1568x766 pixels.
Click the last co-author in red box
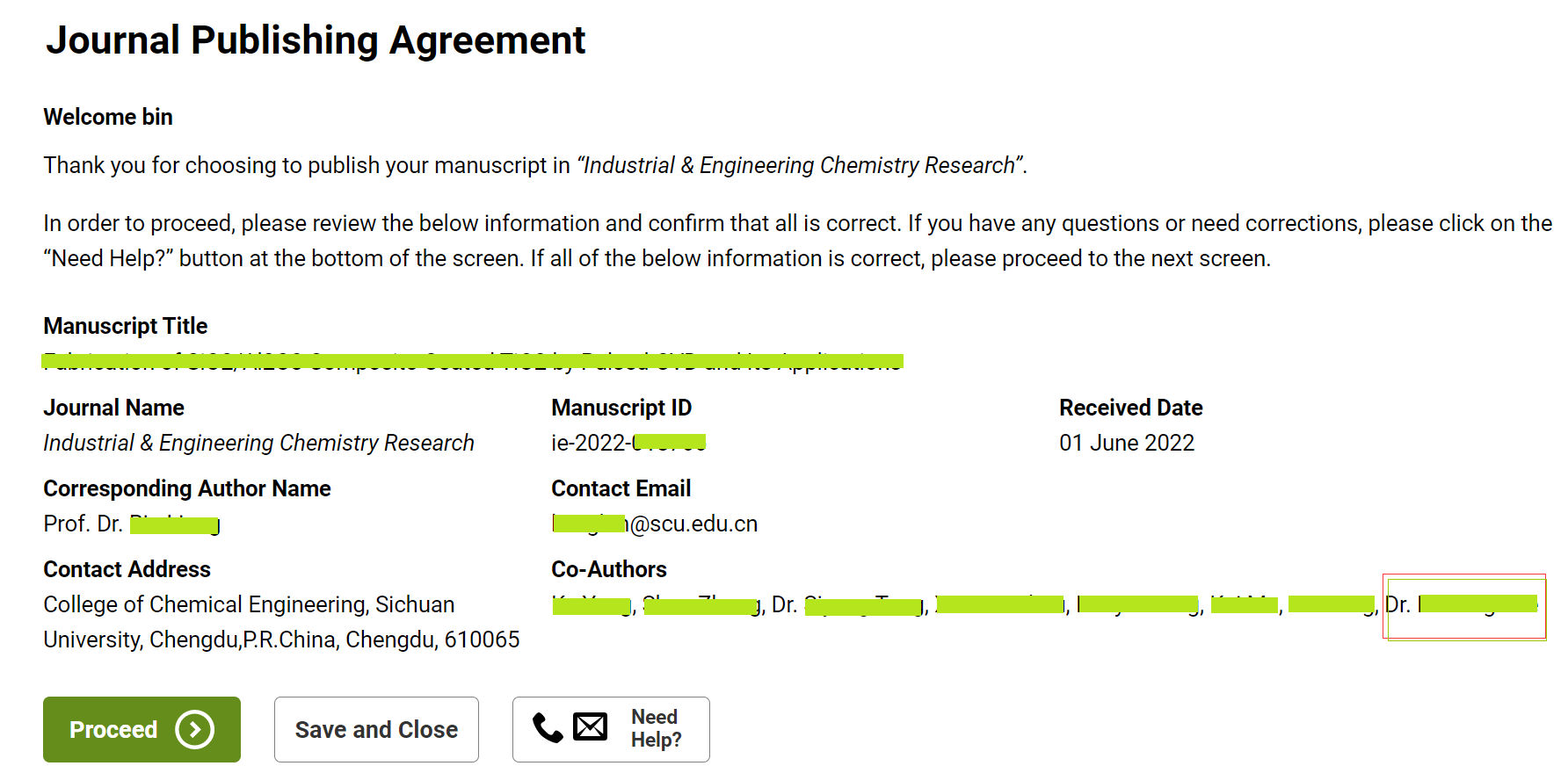tap(1463, 605)
